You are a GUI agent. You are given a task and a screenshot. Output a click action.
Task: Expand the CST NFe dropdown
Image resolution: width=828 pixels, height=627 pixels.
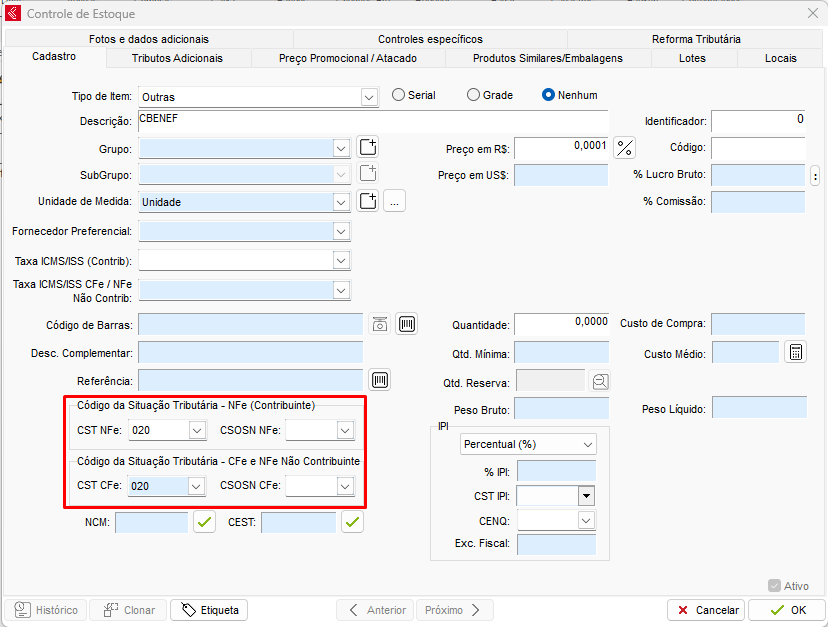196,430
